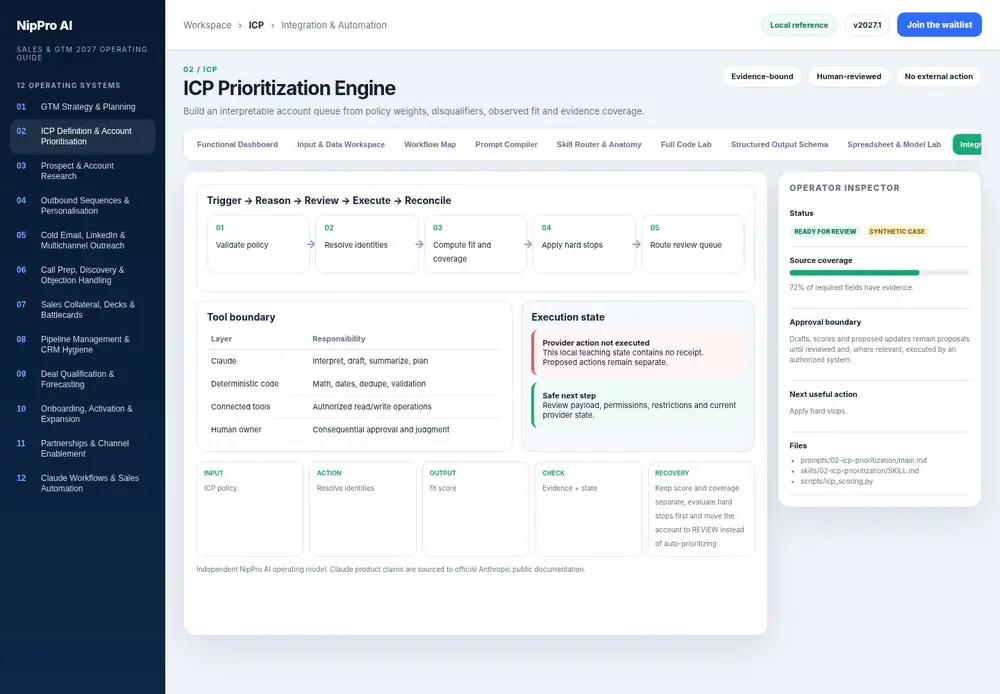Select ICP Definition & Account Prioritisation item
Viewport: 1000px width, 694px height.
click(x=82, y=137)
